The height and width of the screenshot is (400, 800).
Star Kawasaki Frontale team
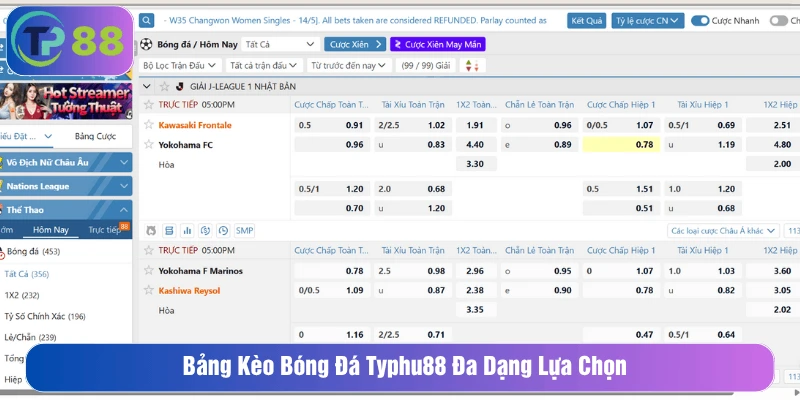148,124
